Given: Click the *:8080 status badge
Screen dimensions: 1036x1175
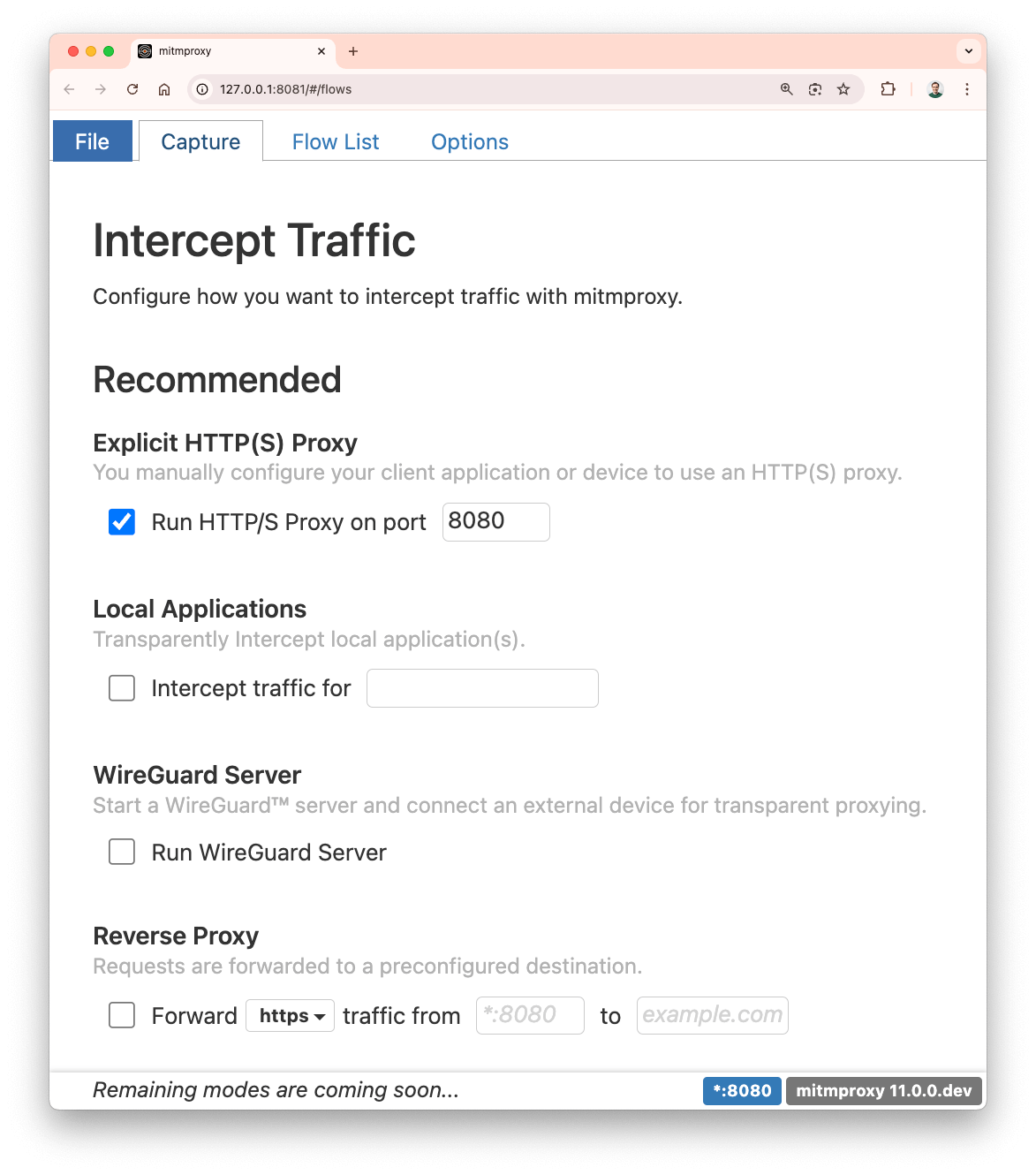Looking at the screenshot, I should tap(742, 1091).
